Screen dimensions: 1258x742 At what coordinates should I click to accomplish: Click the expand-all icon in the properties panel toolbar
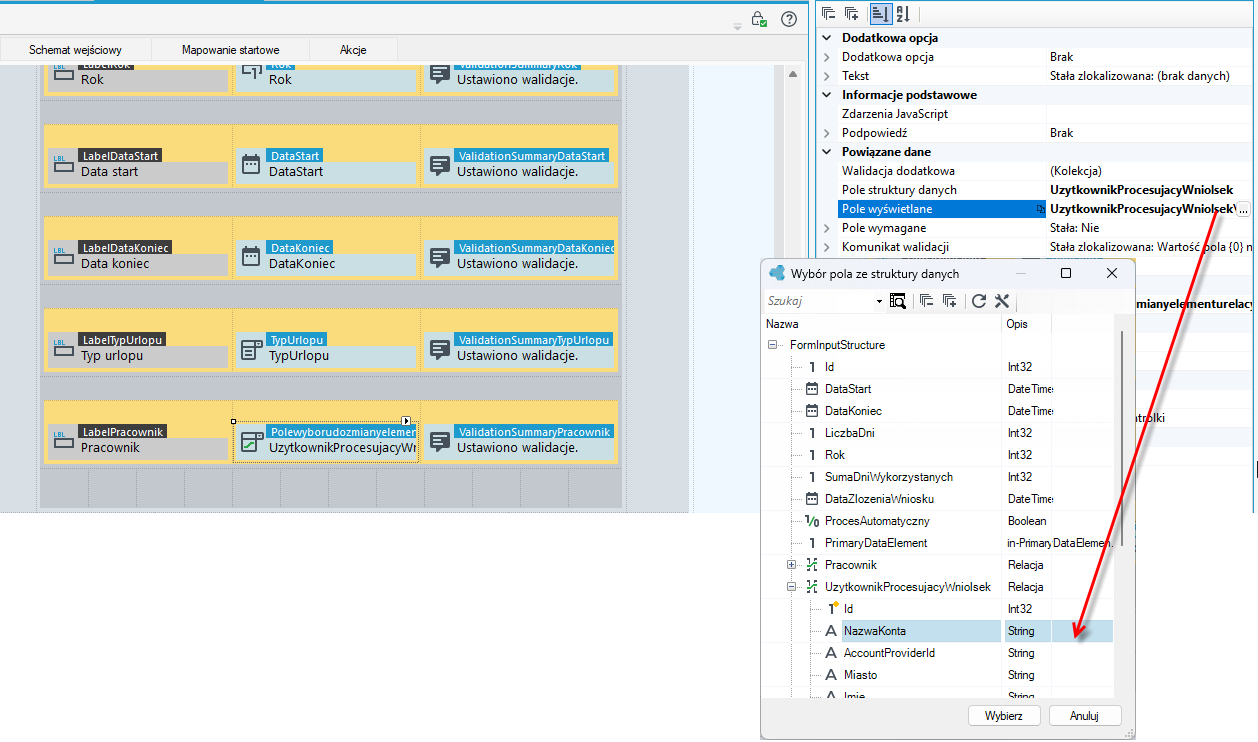(852, 14)
